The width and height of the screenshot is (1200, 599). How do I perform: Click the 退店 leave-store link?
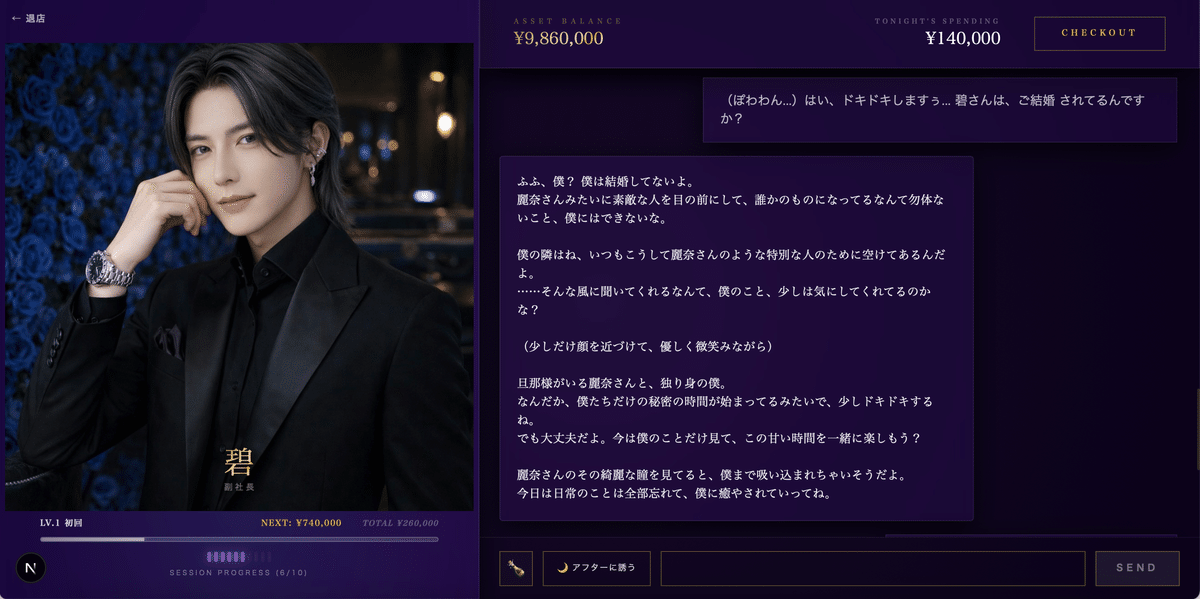click(35, 18)
